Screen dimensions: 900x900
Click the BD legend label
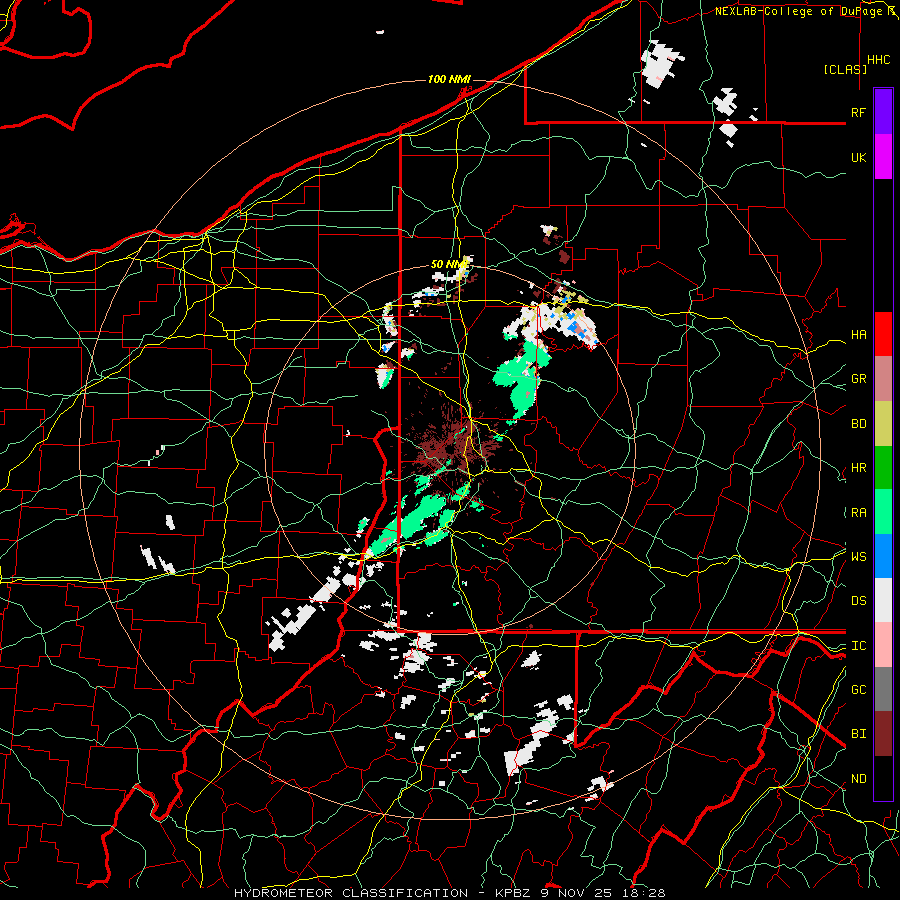[x=858, y=424]
